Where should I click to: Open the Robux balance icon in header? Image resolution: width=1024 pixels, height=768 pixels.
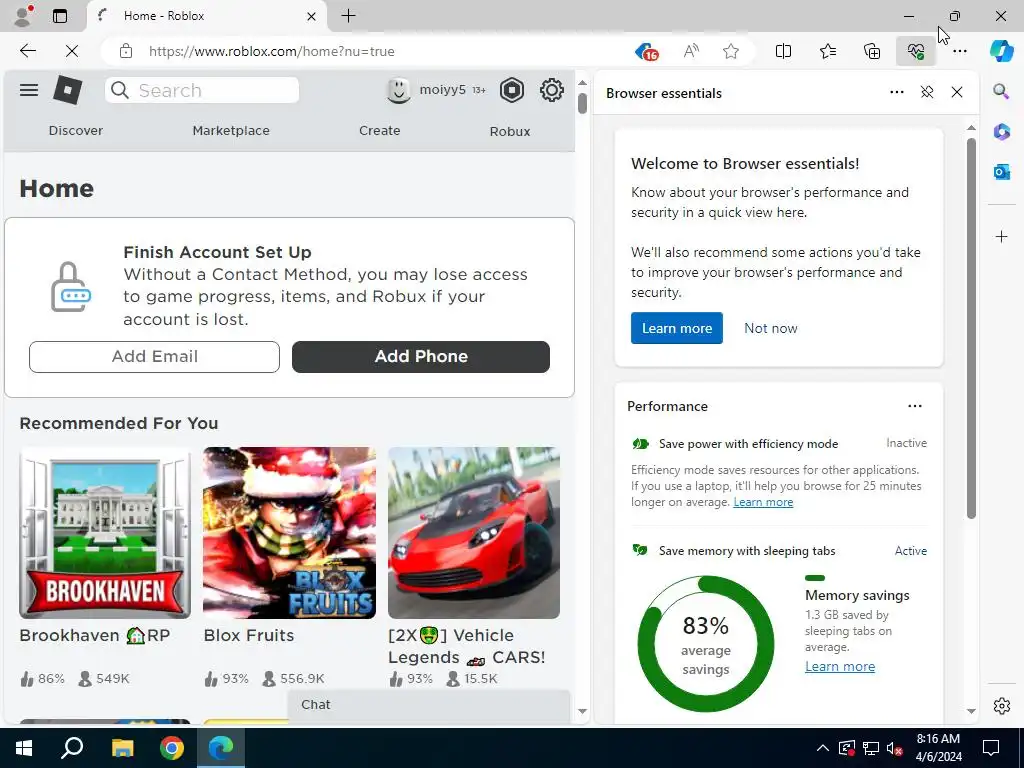pos(512,90)
